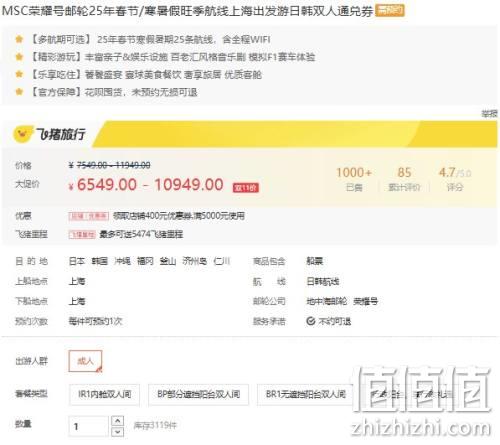Choose the BP部分遮挡阳台双人间 package

coord(198,394)
